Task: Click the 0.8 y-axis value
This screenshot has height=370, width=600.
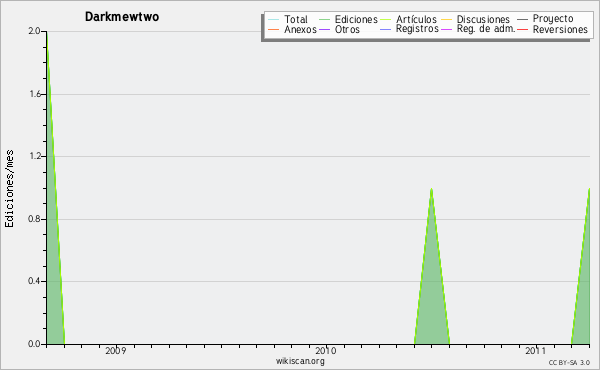Action: click(x=34, y=219)
